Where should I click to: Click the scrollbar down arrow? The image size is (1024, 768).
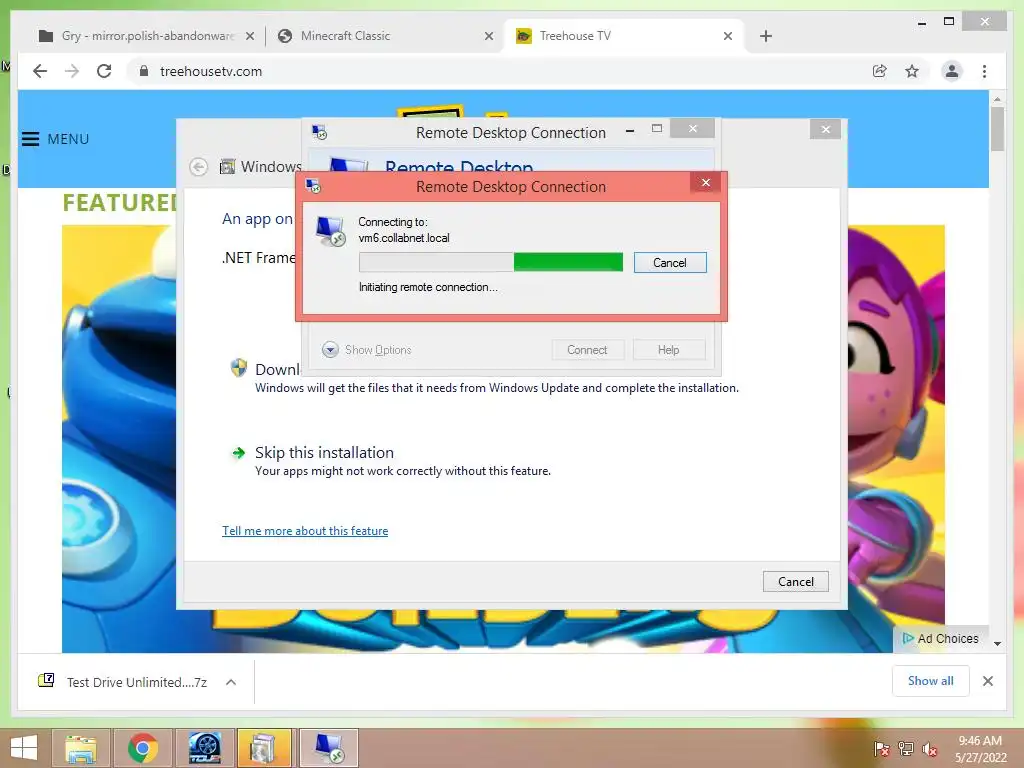tap(997, 644)
